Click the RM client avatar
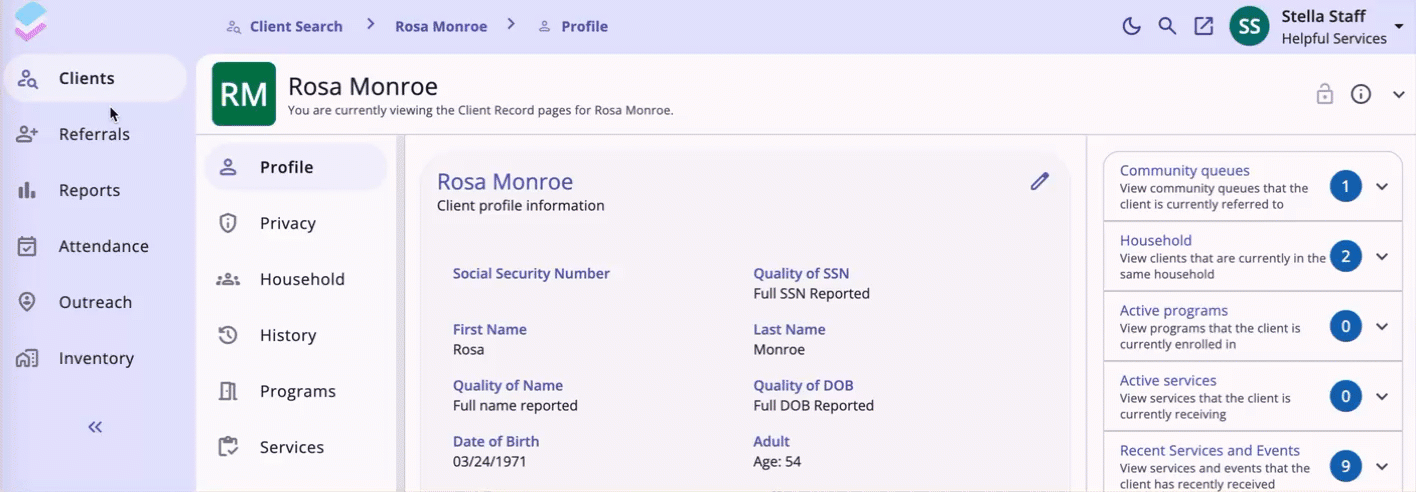 pos(244,94)
